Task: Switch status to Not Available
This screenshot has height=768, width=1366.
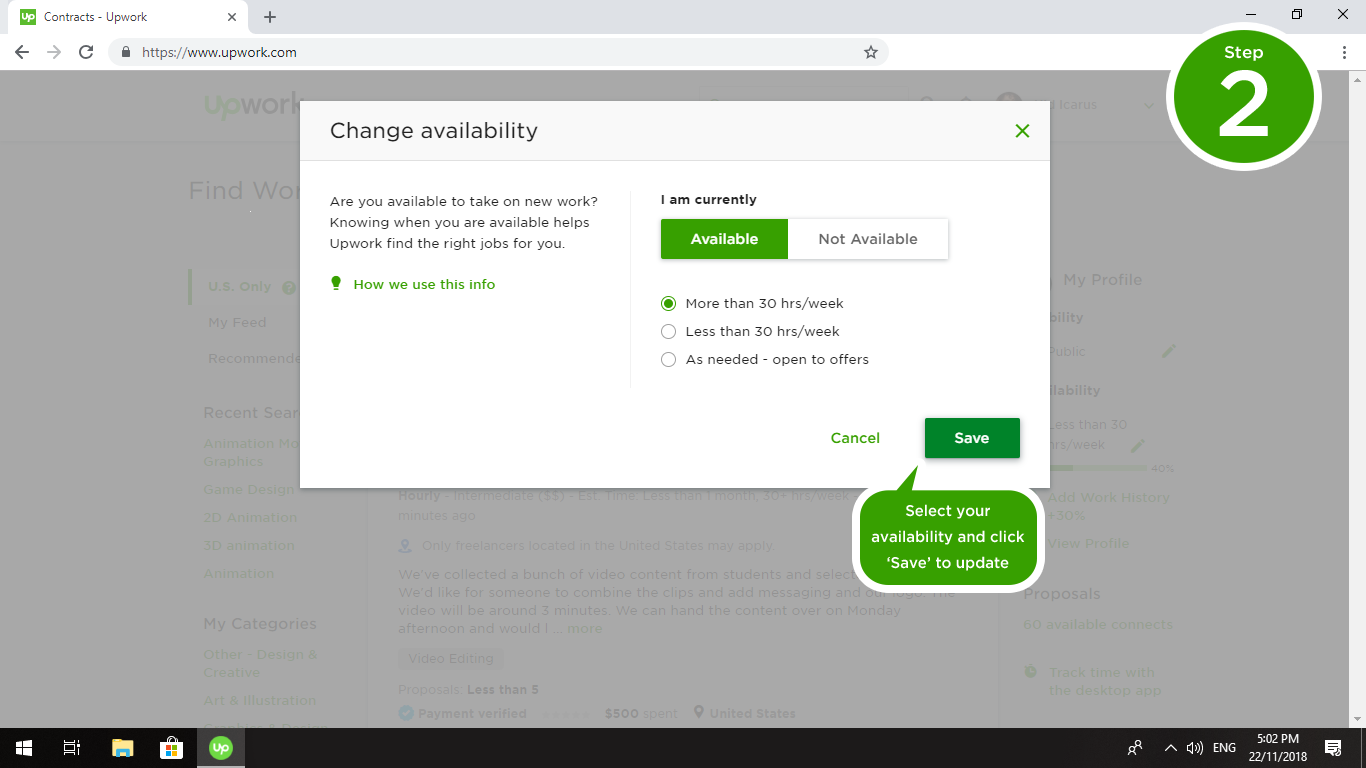Action: [868, 239]
